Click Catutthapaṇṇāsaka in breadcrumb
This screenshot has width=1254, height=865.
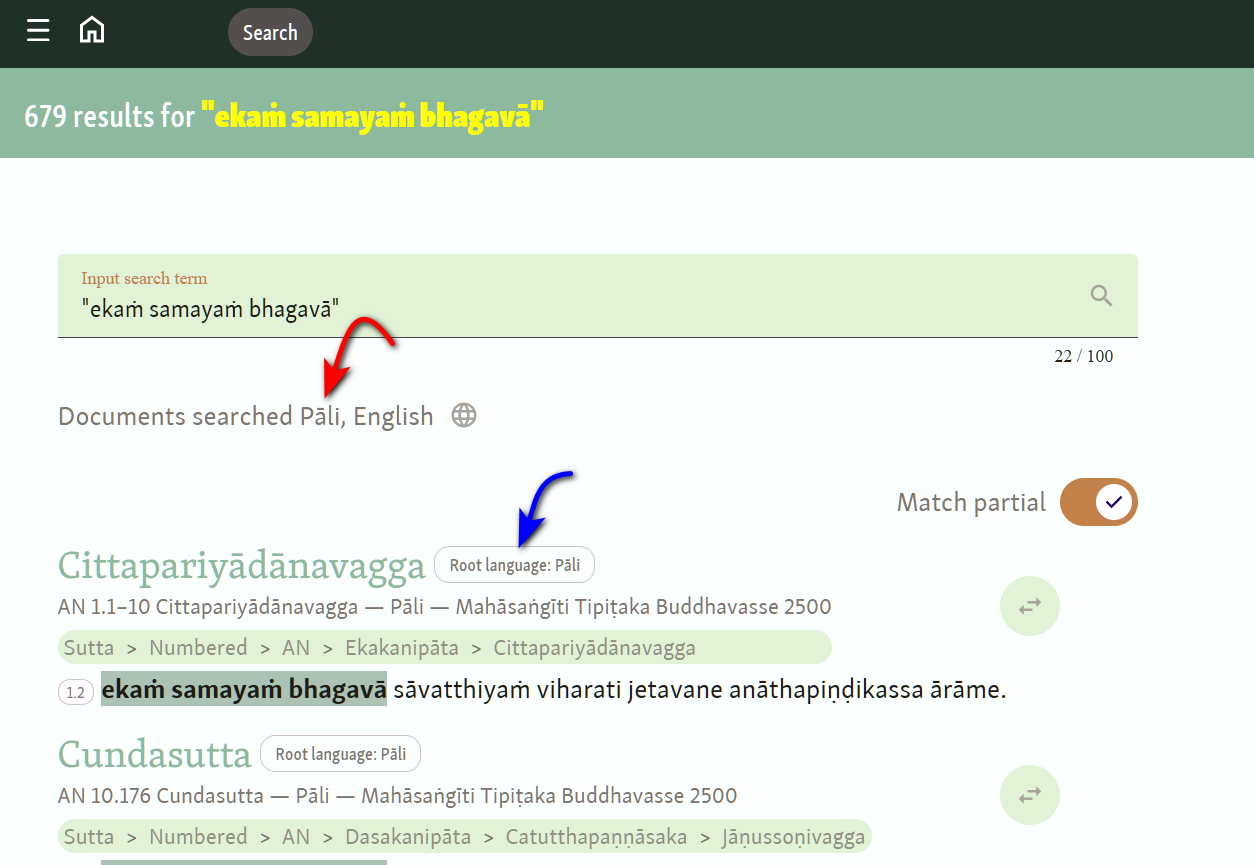[x=596, y=837]
